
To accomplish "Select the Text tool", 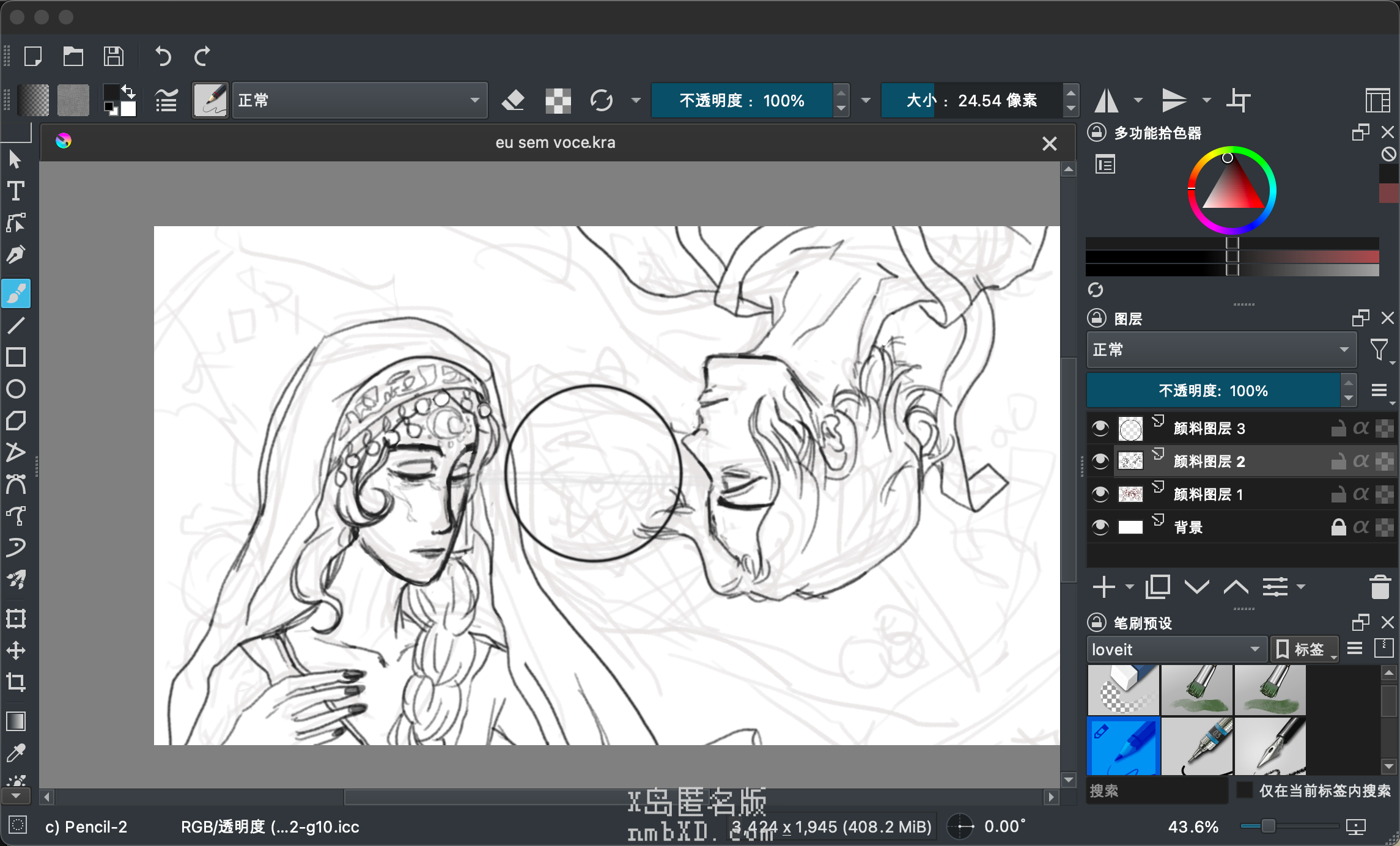I will coord(16,191).
